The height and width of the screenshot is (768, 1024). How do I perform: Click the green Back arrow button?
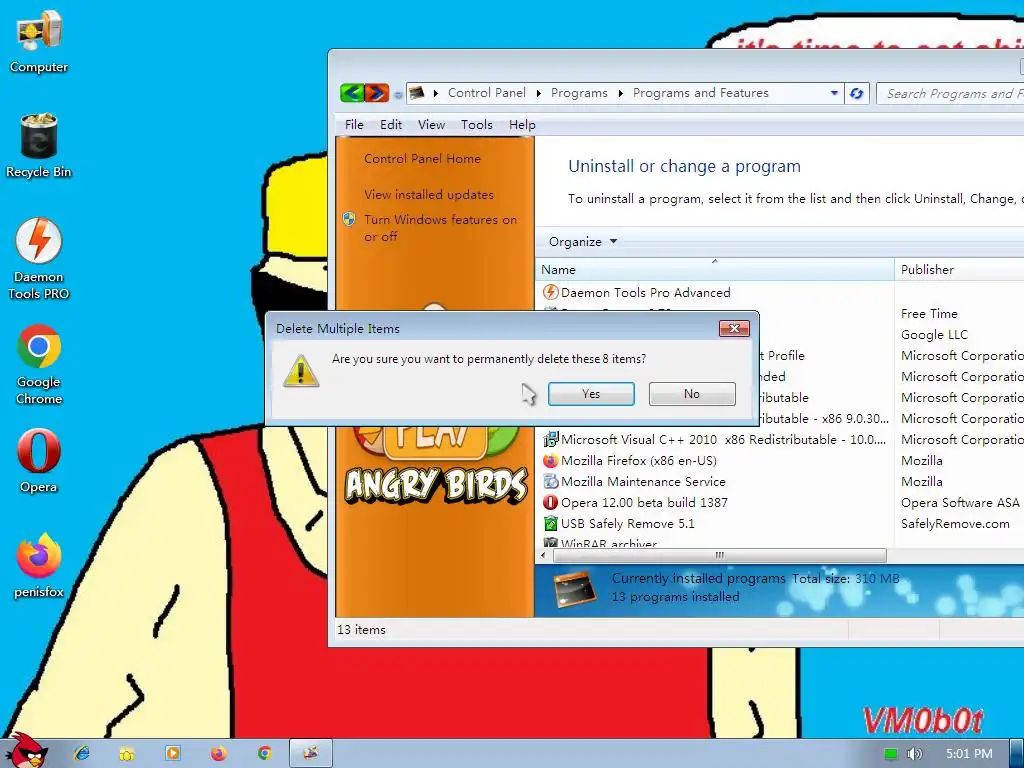352,93
